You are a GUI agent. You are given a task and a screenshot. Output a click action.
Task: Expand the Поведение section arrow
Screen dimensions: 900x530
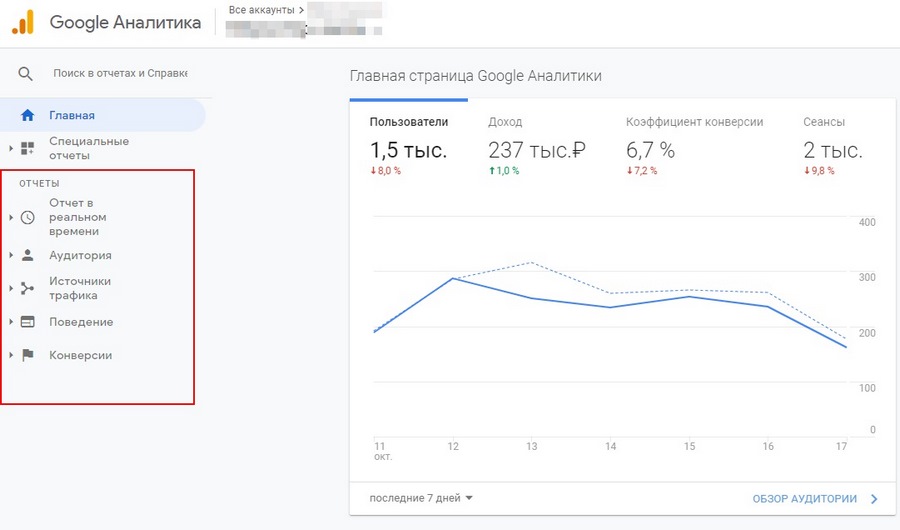point(11,322)
